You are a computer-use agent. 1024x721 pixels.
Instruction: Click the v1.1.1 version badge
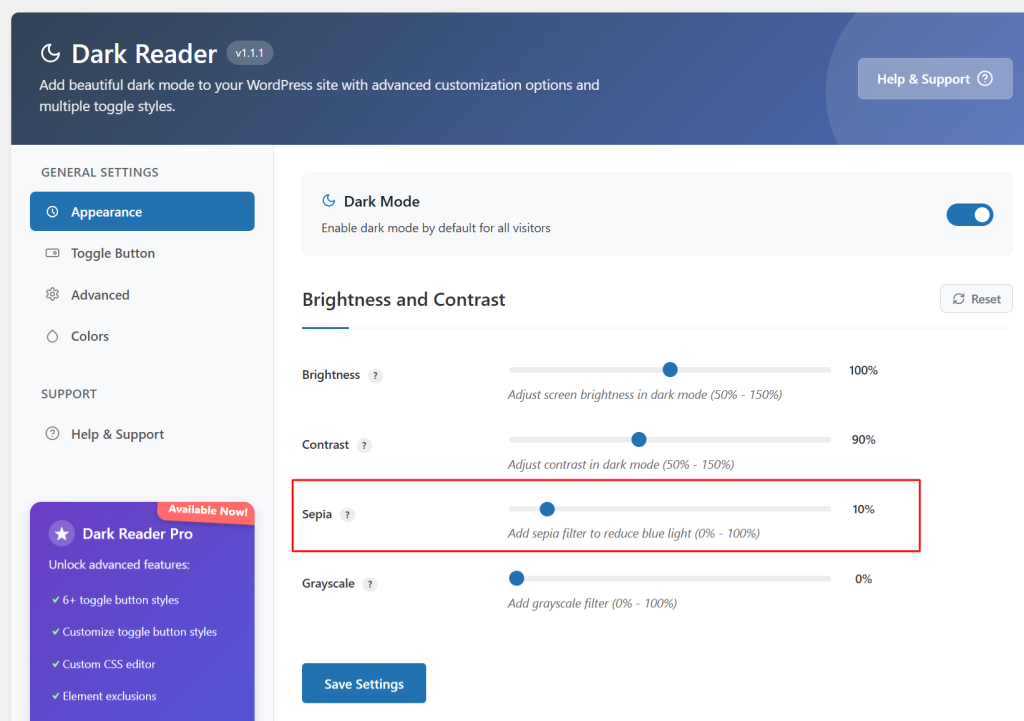tap(249, 53)
